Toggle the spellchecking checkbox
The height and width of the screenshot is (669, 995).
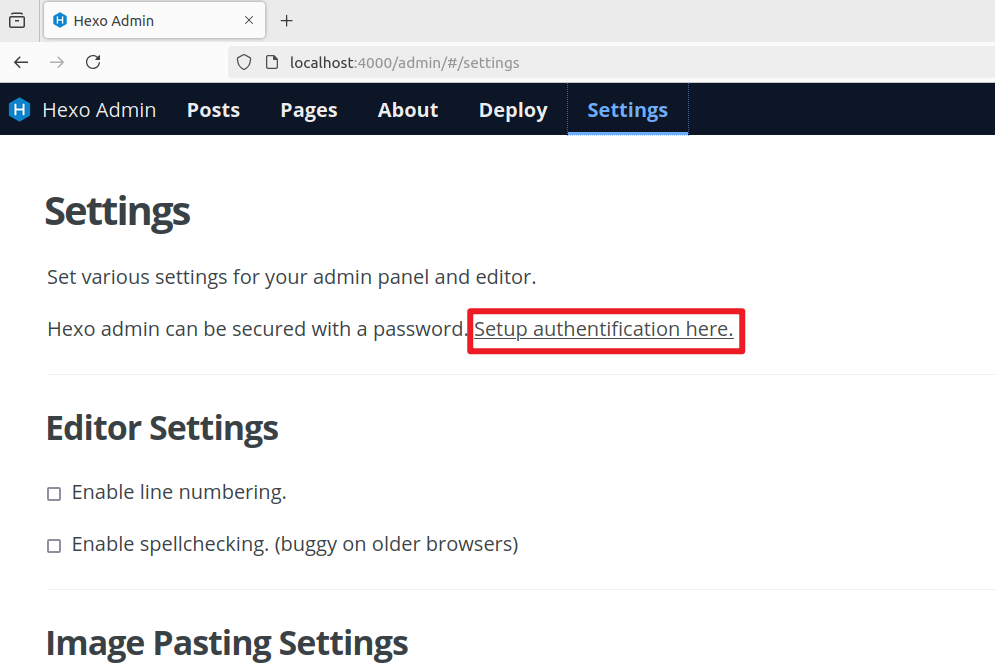pos(54,545)
